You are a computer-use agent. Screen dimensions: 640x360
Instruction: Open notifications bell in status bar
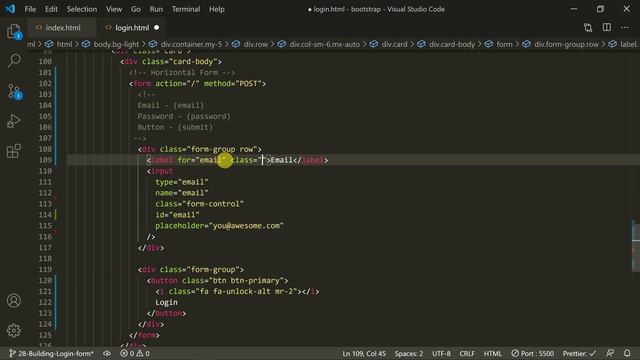point(627,353)
